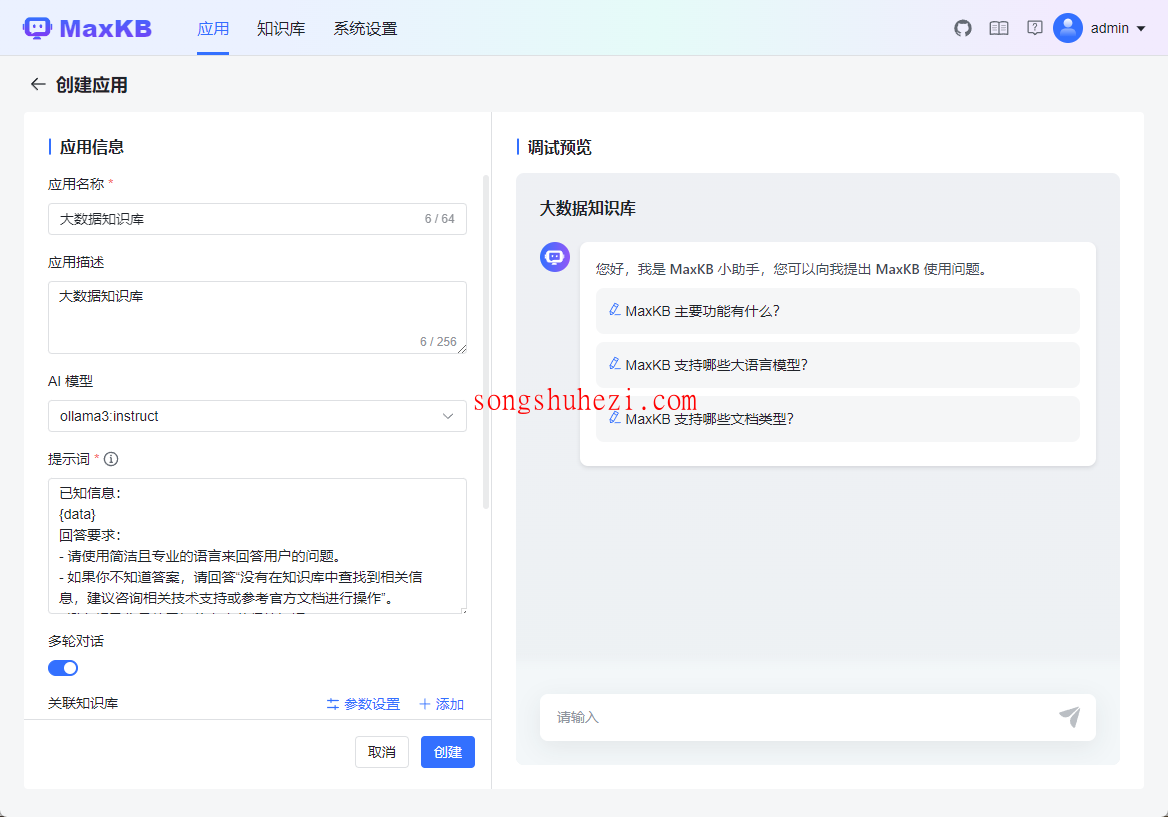The image size is (1168, 817).
Task: Open 参数设置 for linked knowledge base
Action: tap(363, 704)
